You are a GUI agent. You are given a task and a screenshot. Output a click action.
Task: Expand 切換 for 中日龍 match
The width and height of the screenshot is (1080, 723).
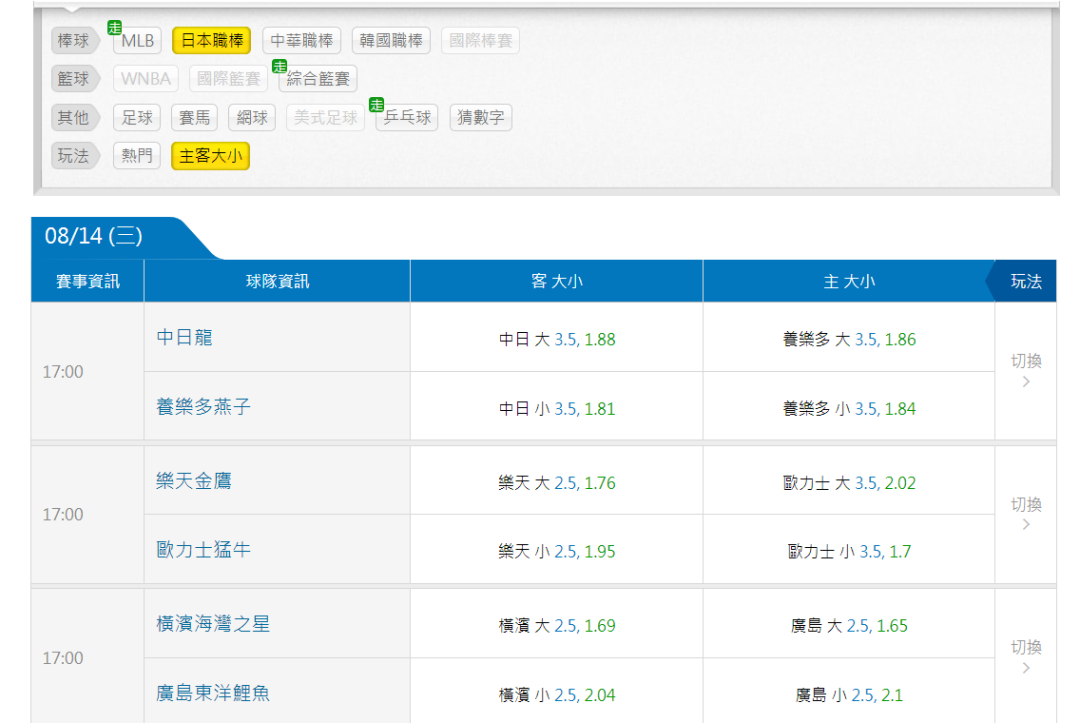click(x=1025, y=371)
